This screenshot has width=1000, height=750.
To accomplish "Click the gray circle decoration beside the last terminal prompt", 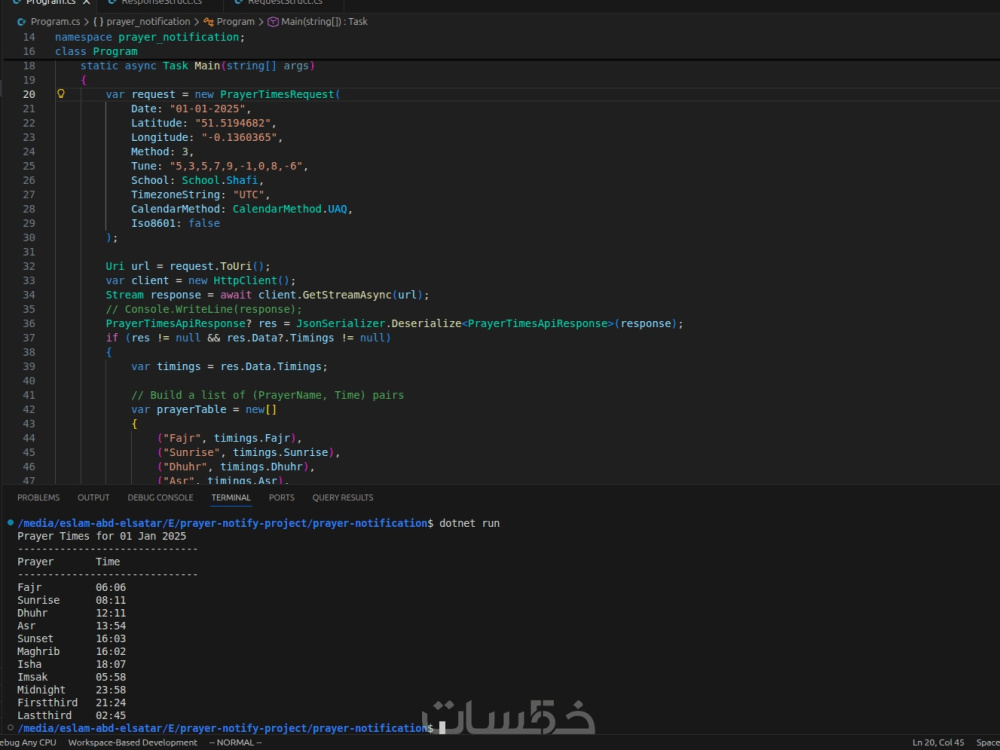I will coord(10,728).
